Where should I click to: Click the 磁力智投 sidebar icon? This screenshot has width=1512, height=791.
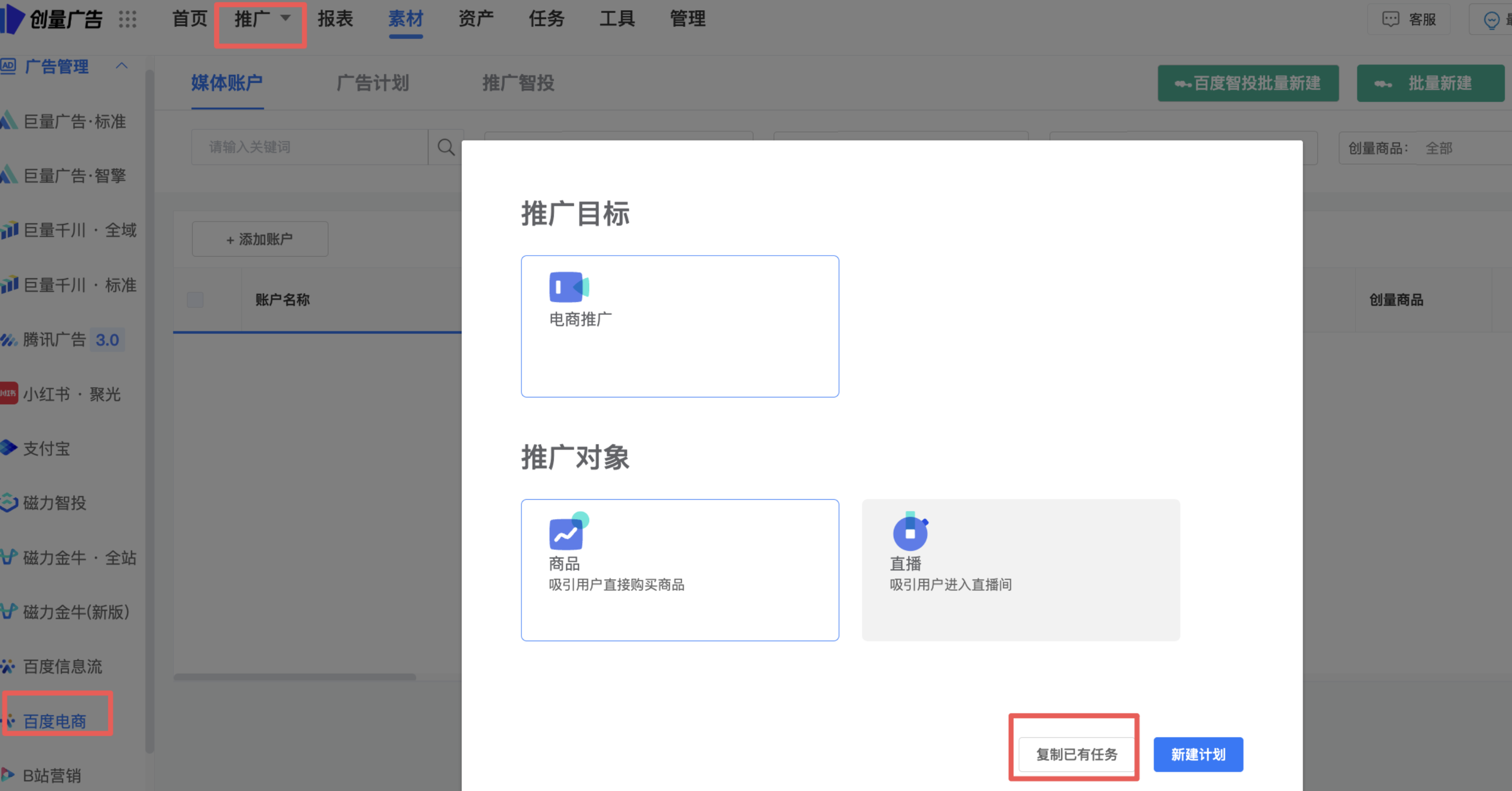[8, 502]
